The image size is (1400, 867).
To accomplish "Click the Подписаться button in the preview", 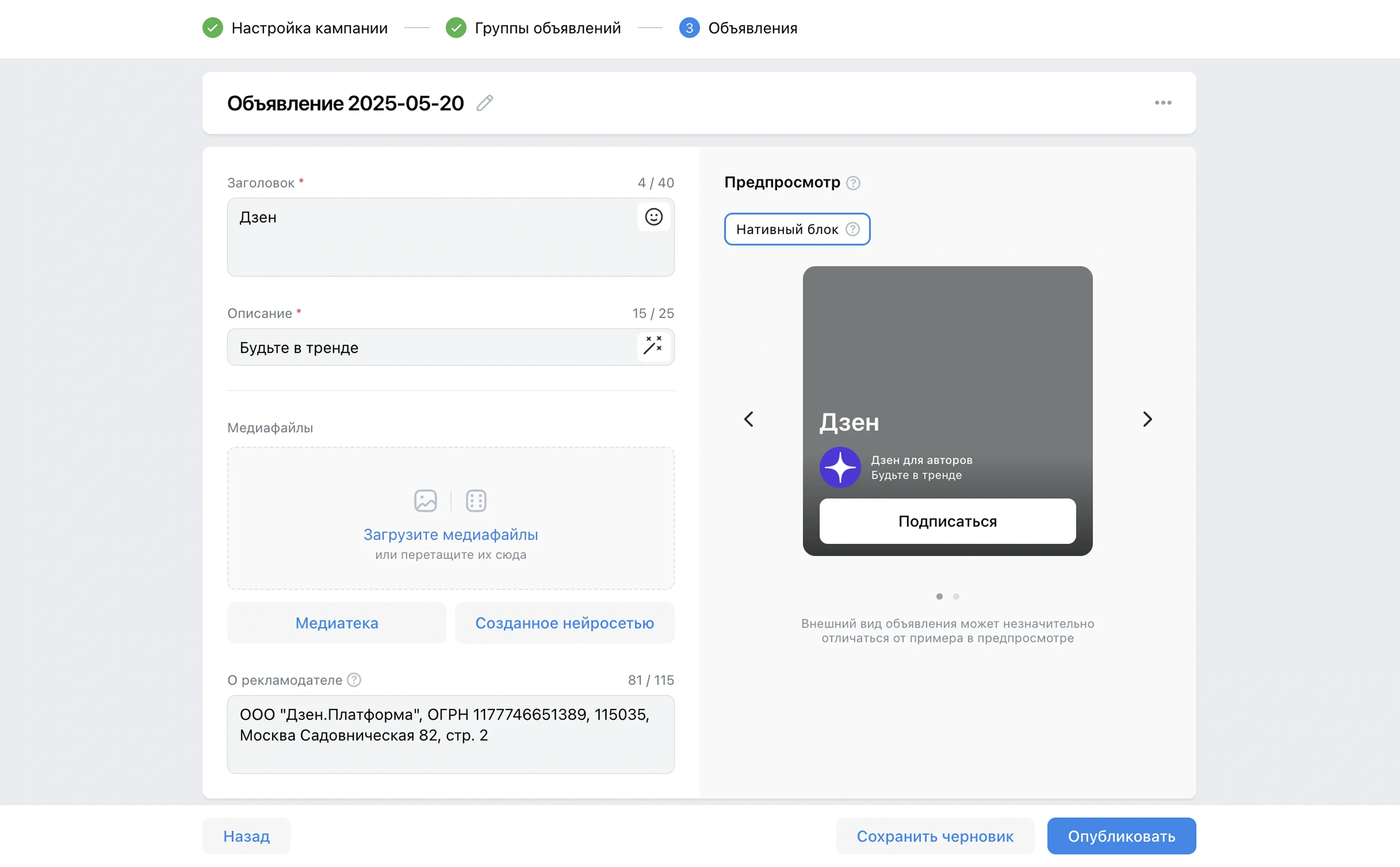I will (x=947, y=521).
